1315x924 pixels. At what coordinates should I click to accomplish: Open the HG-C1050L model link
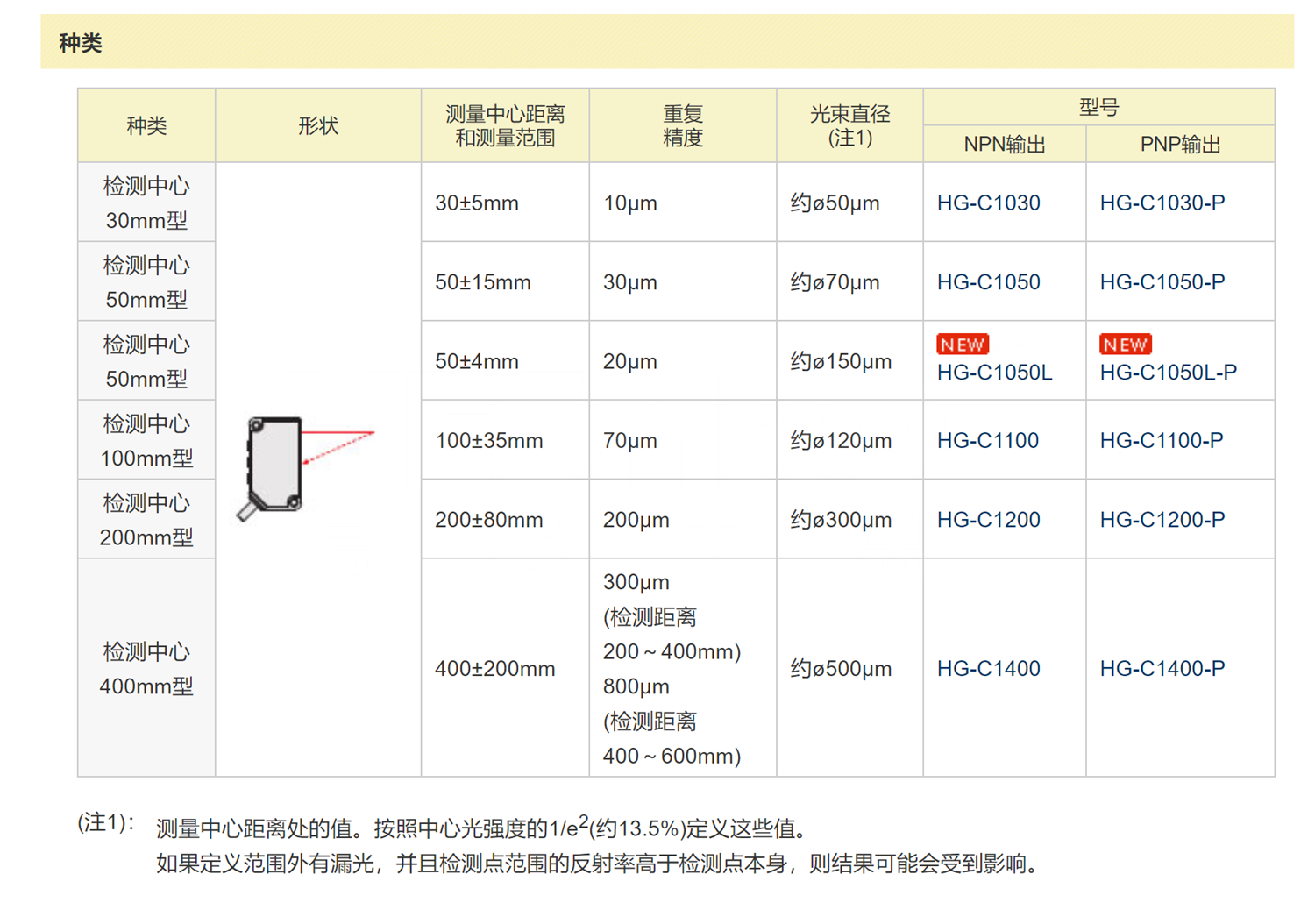coord(994,373)
